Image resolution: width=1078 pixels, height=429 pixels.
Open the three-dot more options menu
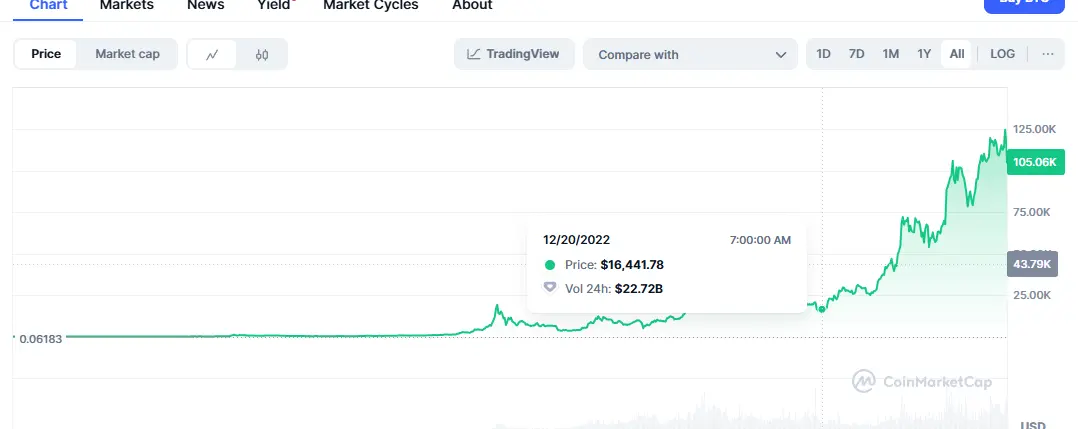coord(1047,54)
